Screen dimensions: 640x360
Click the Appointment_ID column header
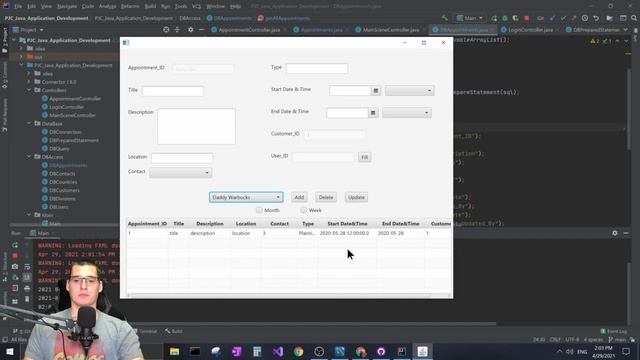(147, 224)
